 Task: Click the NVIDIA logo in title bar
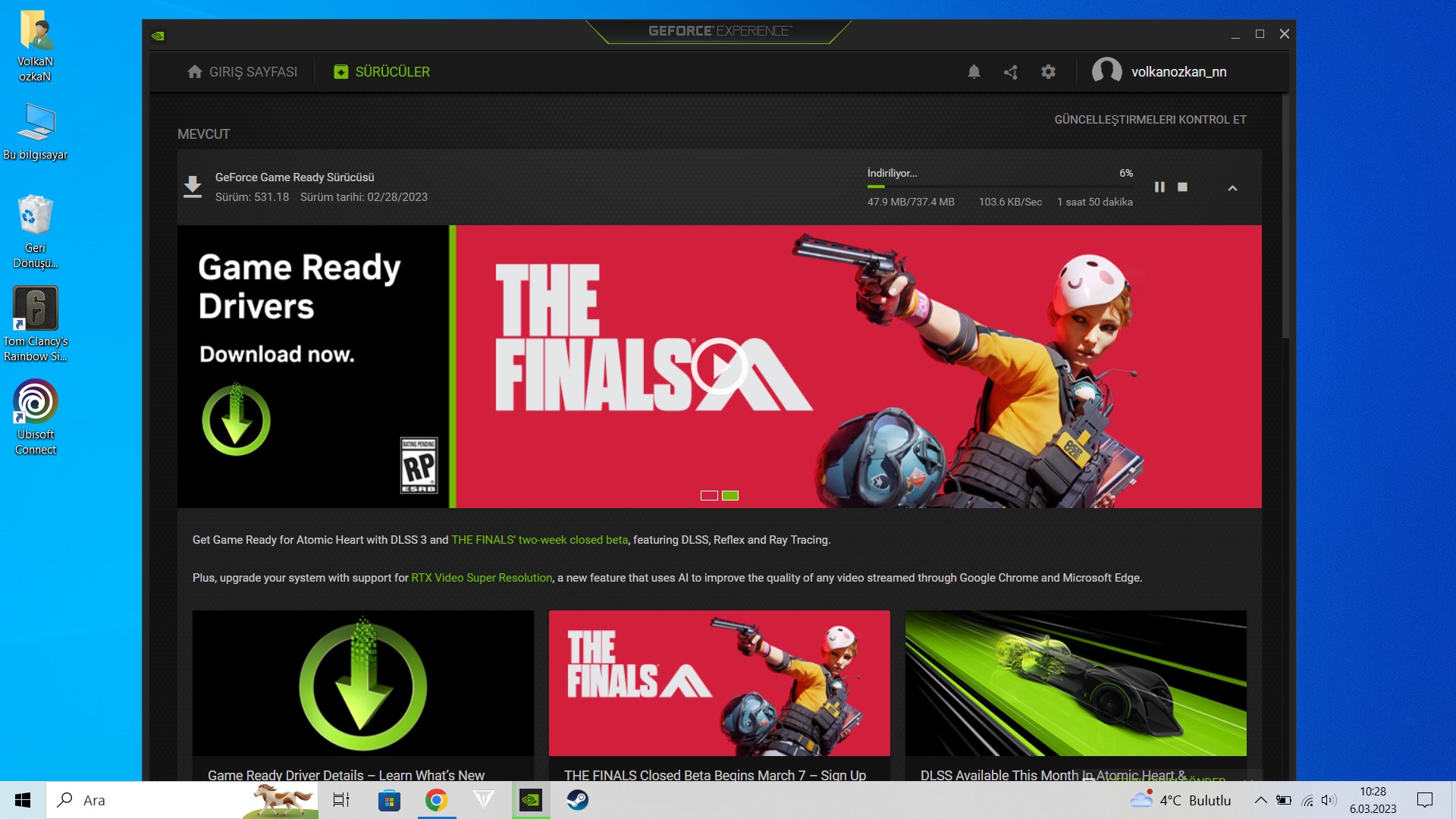[158, 35]
